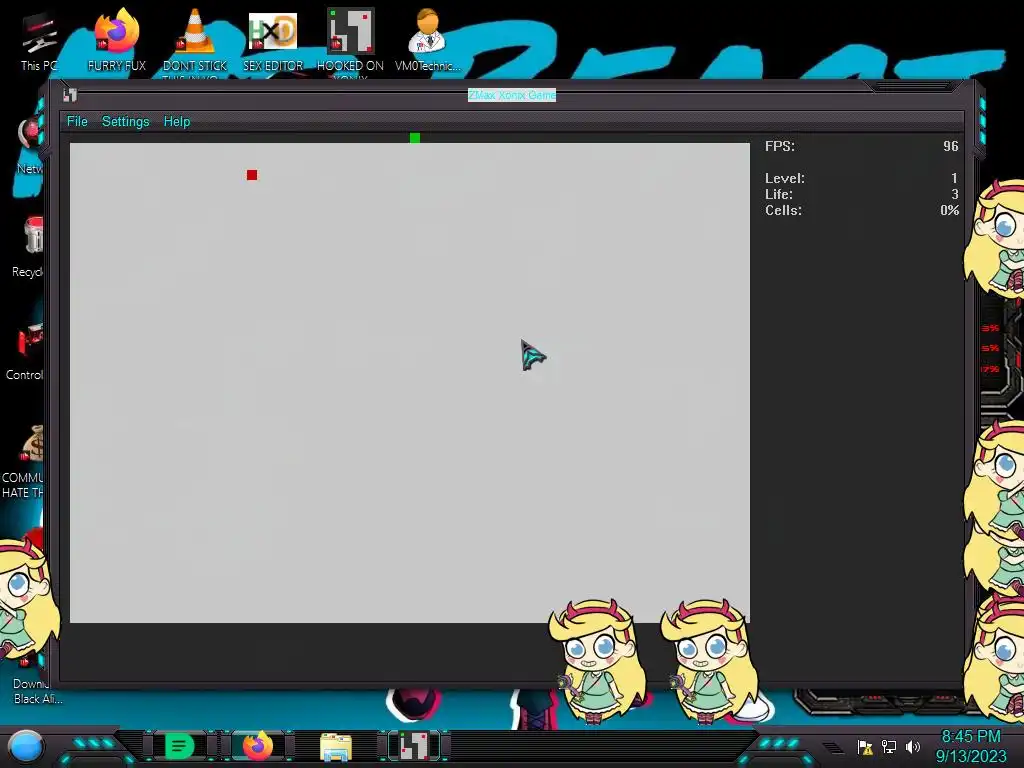Click the Life label

[x=779, y=194]
